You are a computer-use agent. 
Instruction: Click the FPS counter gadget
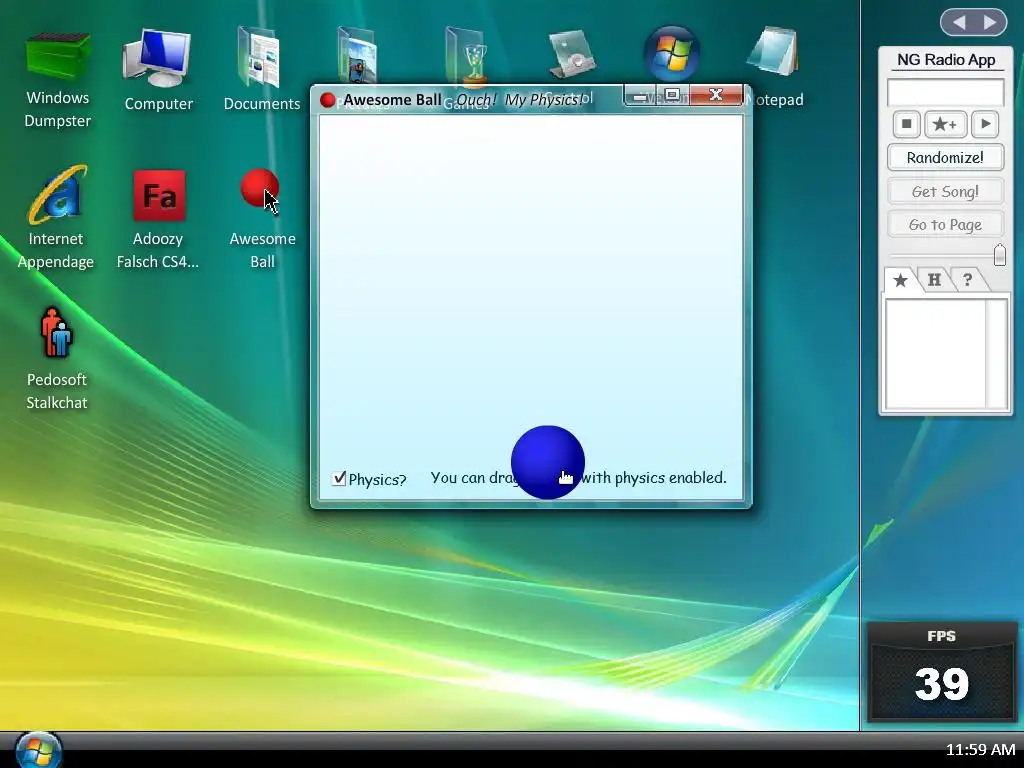click(x=941, y=671)
